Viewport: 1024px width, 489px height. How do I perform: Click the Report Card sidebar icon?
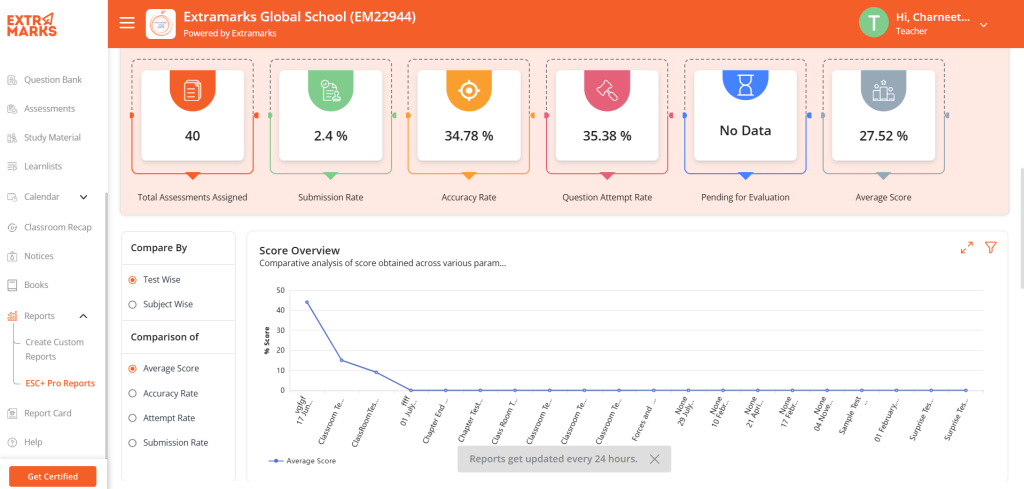click(12, 413)
